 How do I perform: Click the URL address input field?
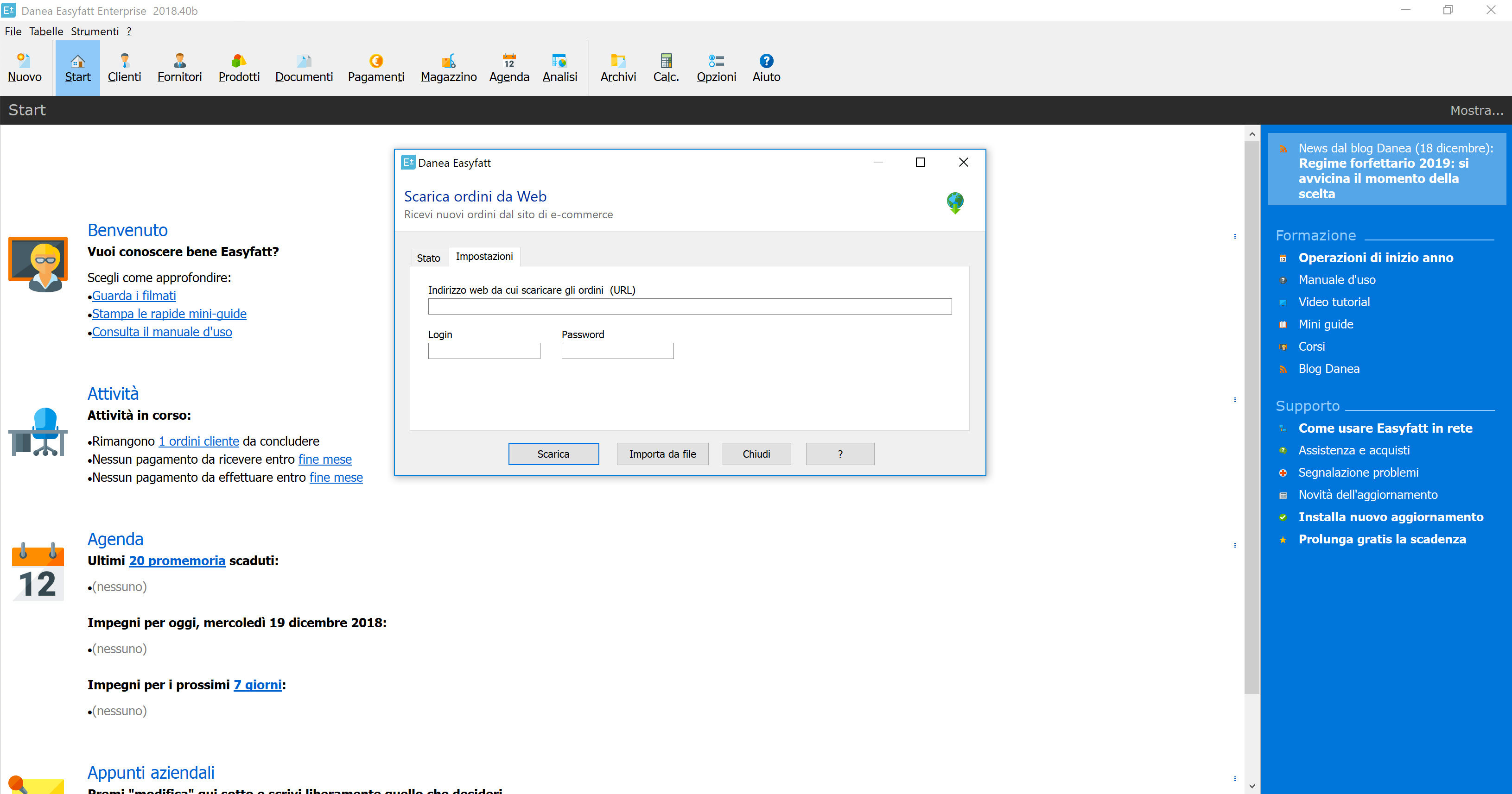click(x=690, y=306)
